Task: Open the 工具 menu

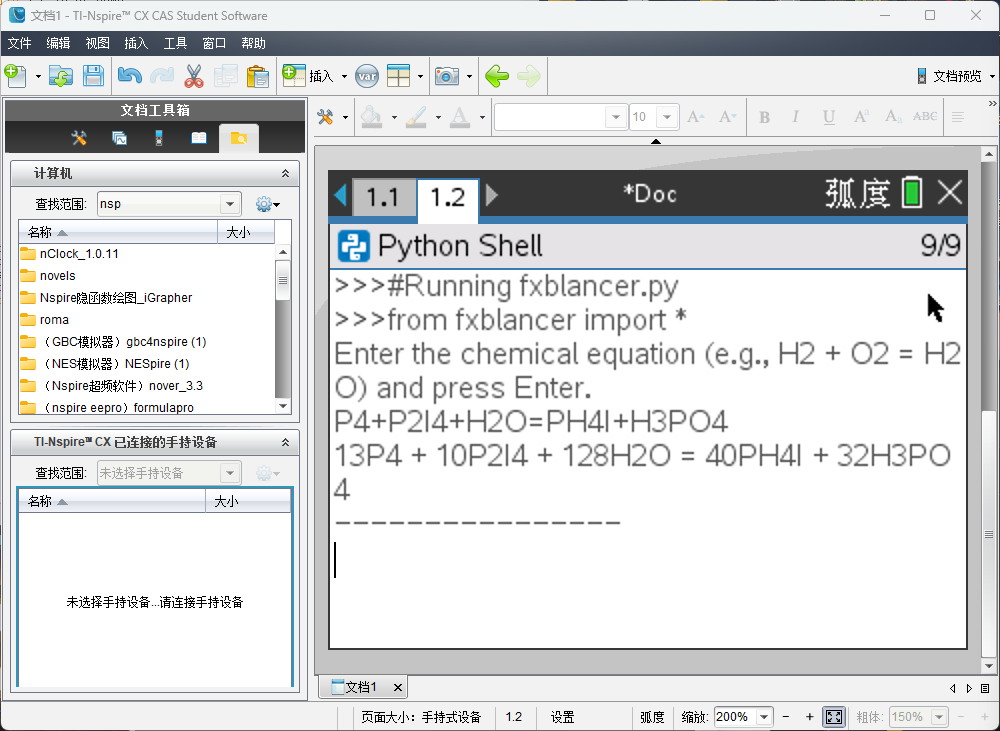Action: [x=175, y=43]
